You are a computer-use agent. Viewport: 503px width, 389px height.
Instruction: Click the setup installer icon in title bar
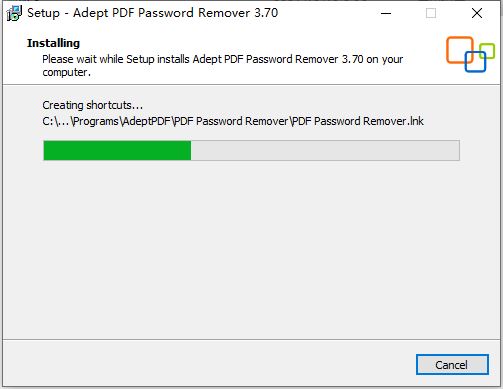point(14,13)
